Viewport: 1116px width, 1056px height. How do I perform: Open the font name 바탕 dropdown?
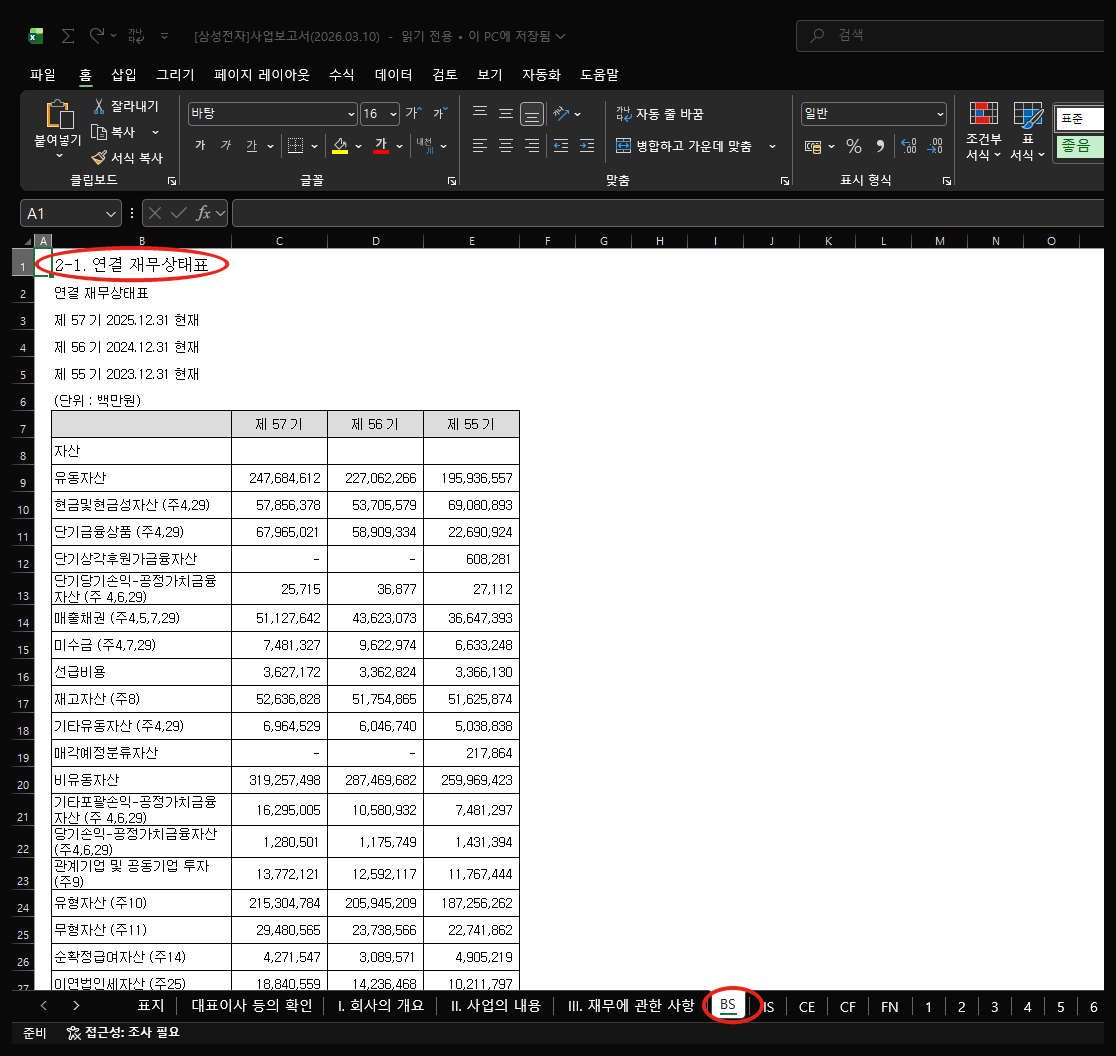351,114
